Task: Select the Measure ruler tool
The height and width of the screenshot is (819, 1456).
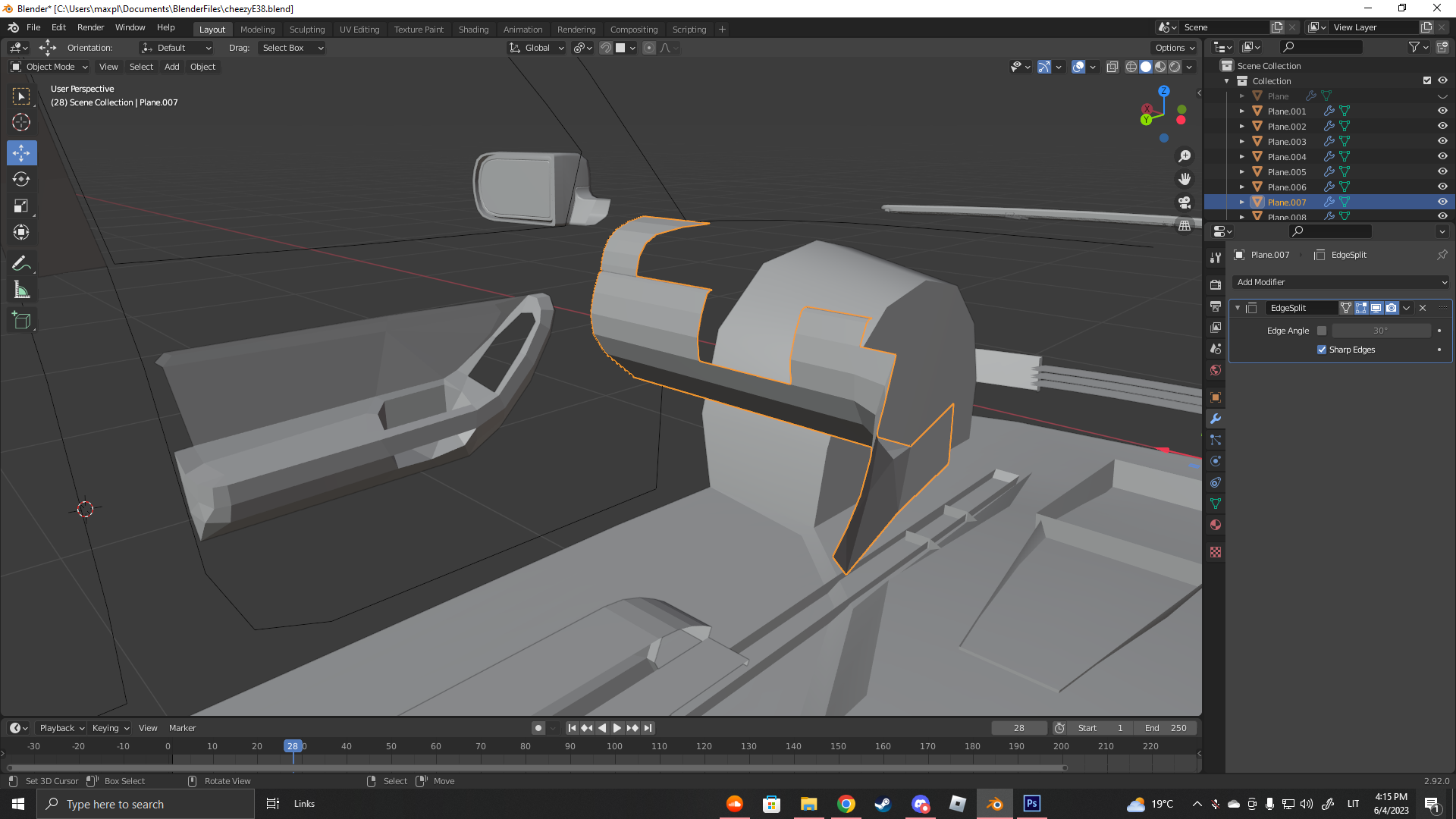Action: pos(21,290)
